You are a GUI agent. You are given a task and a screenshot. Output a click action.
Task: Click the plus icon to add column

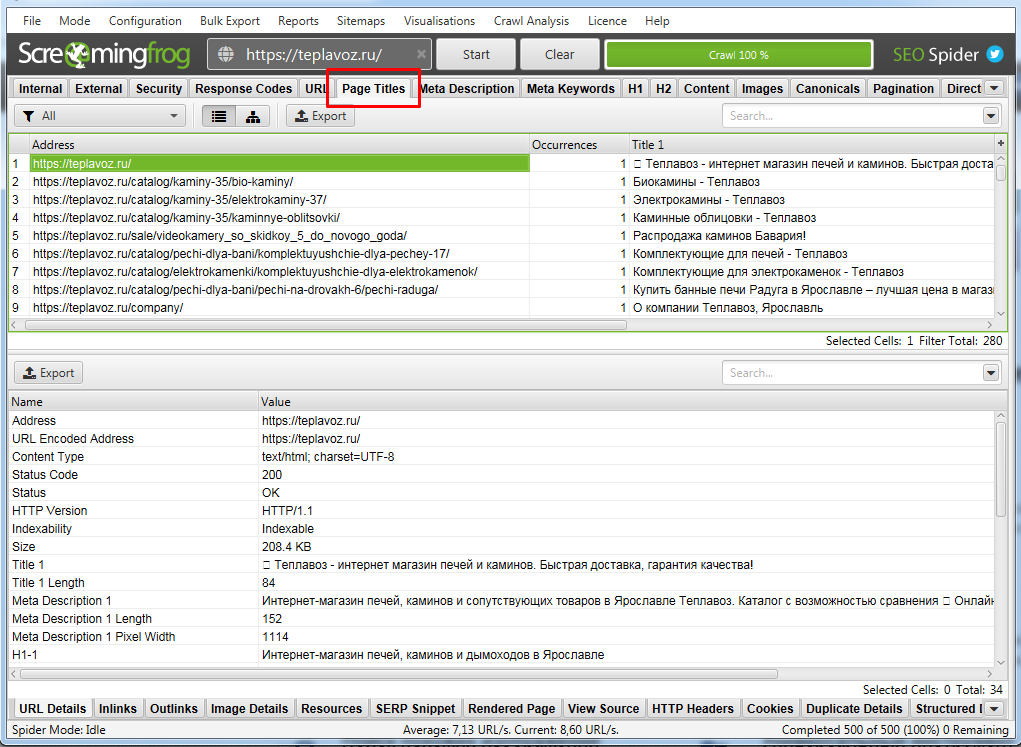click(1001, 144)
